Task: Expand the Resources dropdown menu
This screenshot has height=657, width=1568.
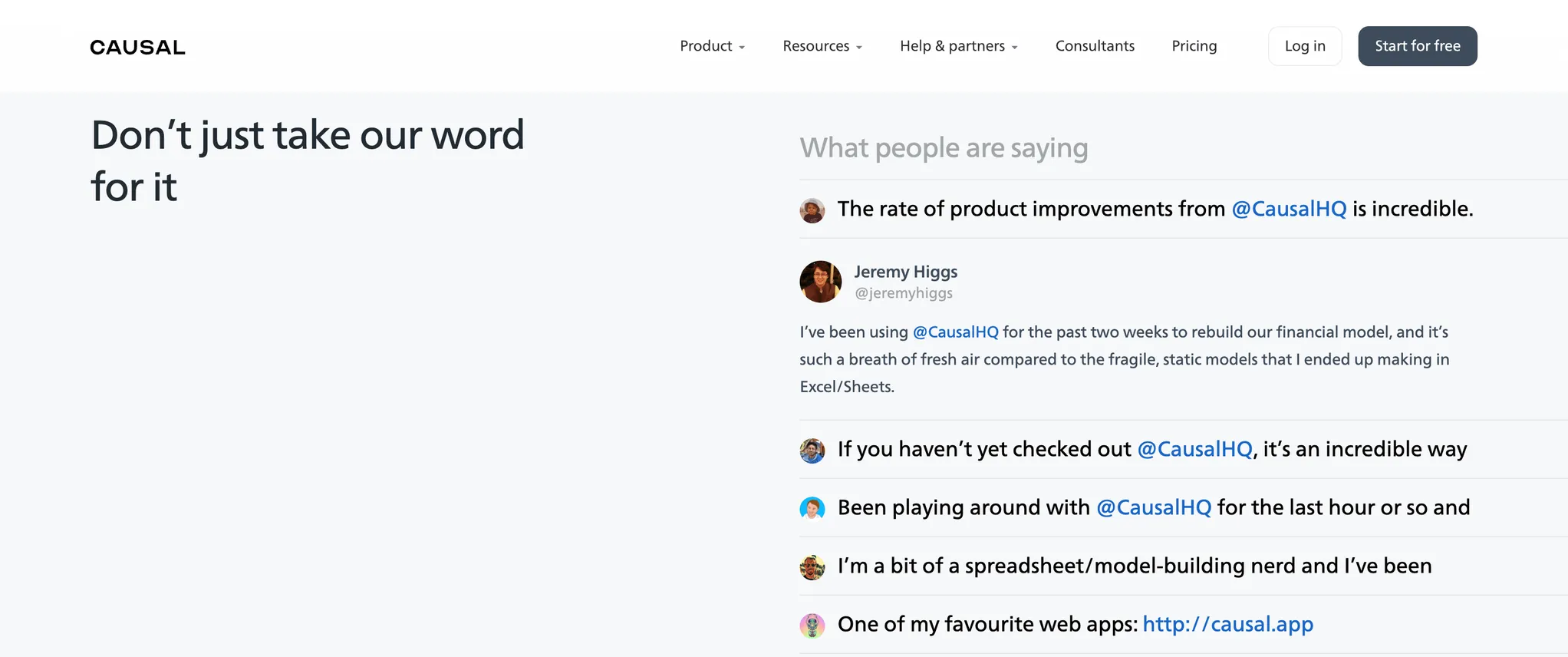Action: (822, 46)
